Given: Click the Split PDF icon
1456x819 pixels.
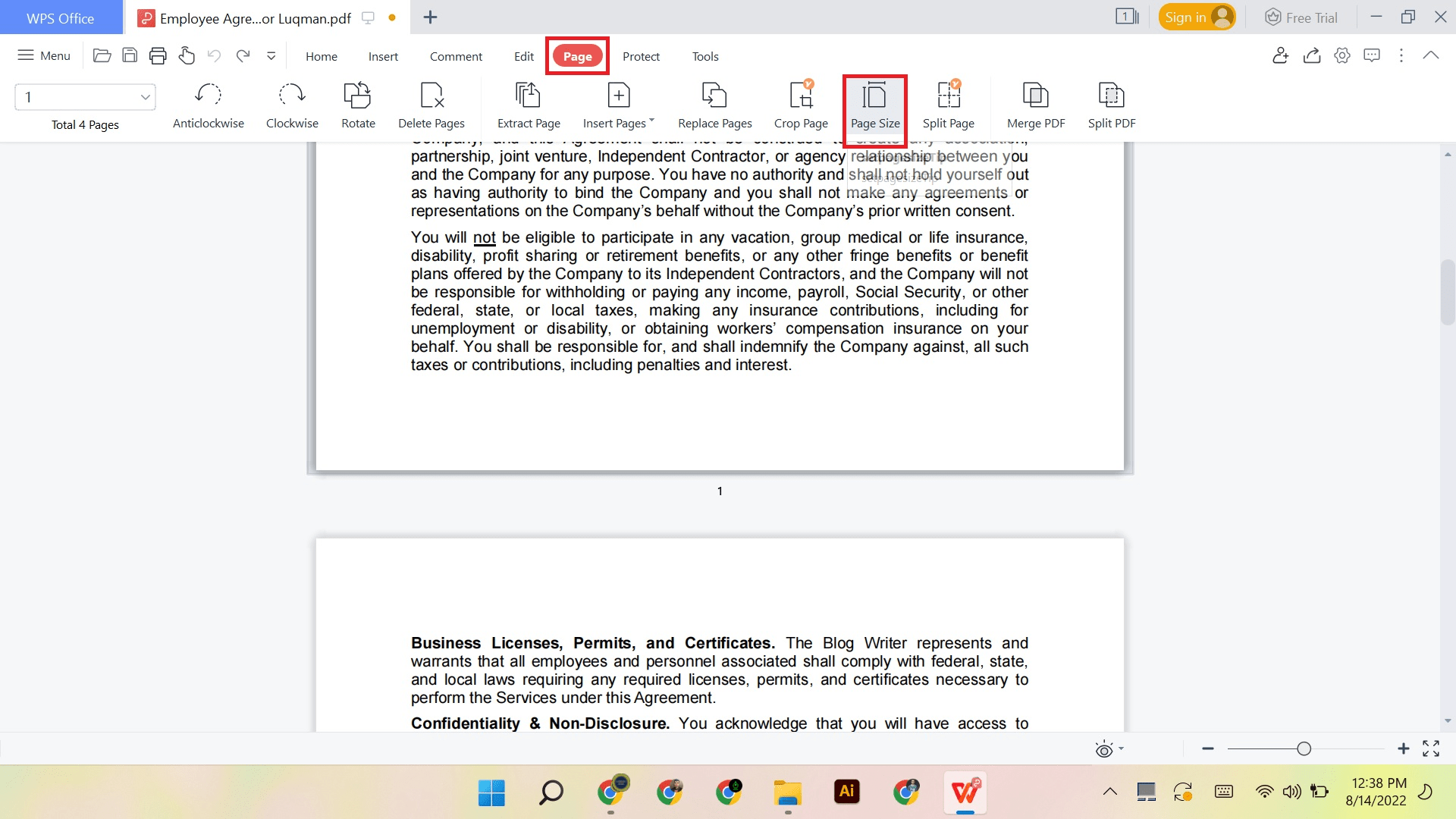Looking at the screenshot, I should coord(1111,105).
